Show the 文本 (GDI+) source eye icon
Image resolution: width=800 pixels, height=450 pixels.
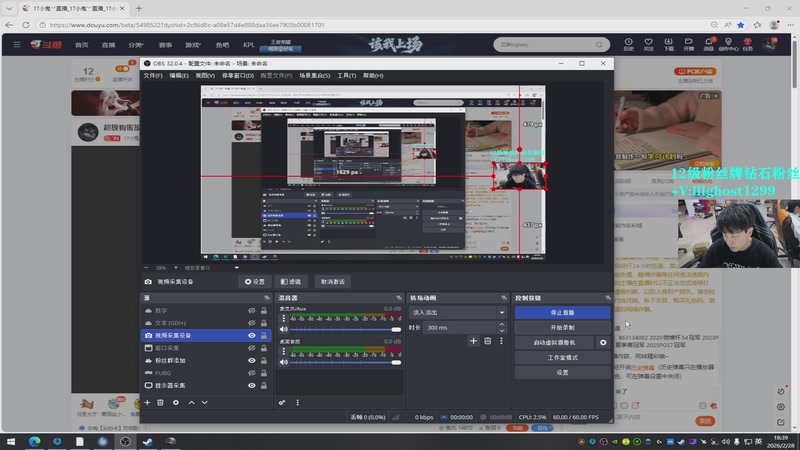(x=252, y=323)
